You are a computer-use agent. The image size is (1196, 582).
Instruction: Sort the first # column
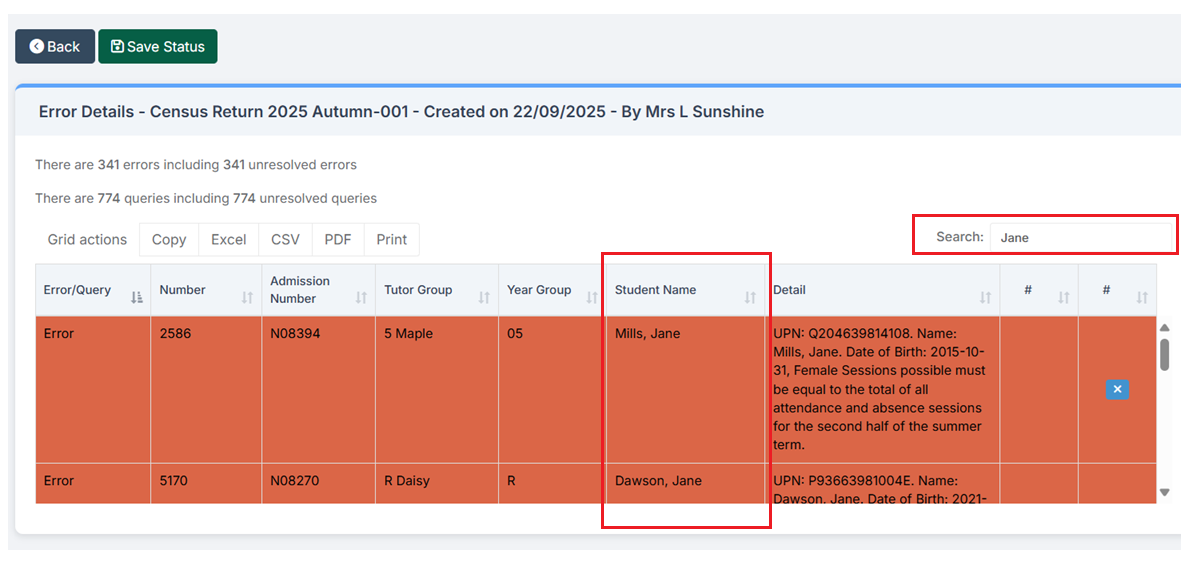(1063, 298)
